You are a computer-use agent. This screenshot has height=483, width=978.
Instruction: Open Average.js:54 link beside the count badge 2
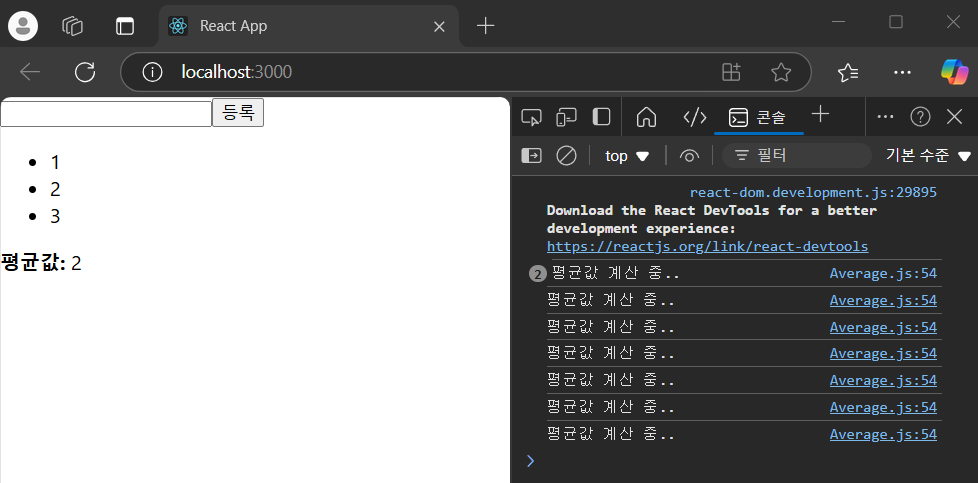pyautogui.click(x=883, y=273)
